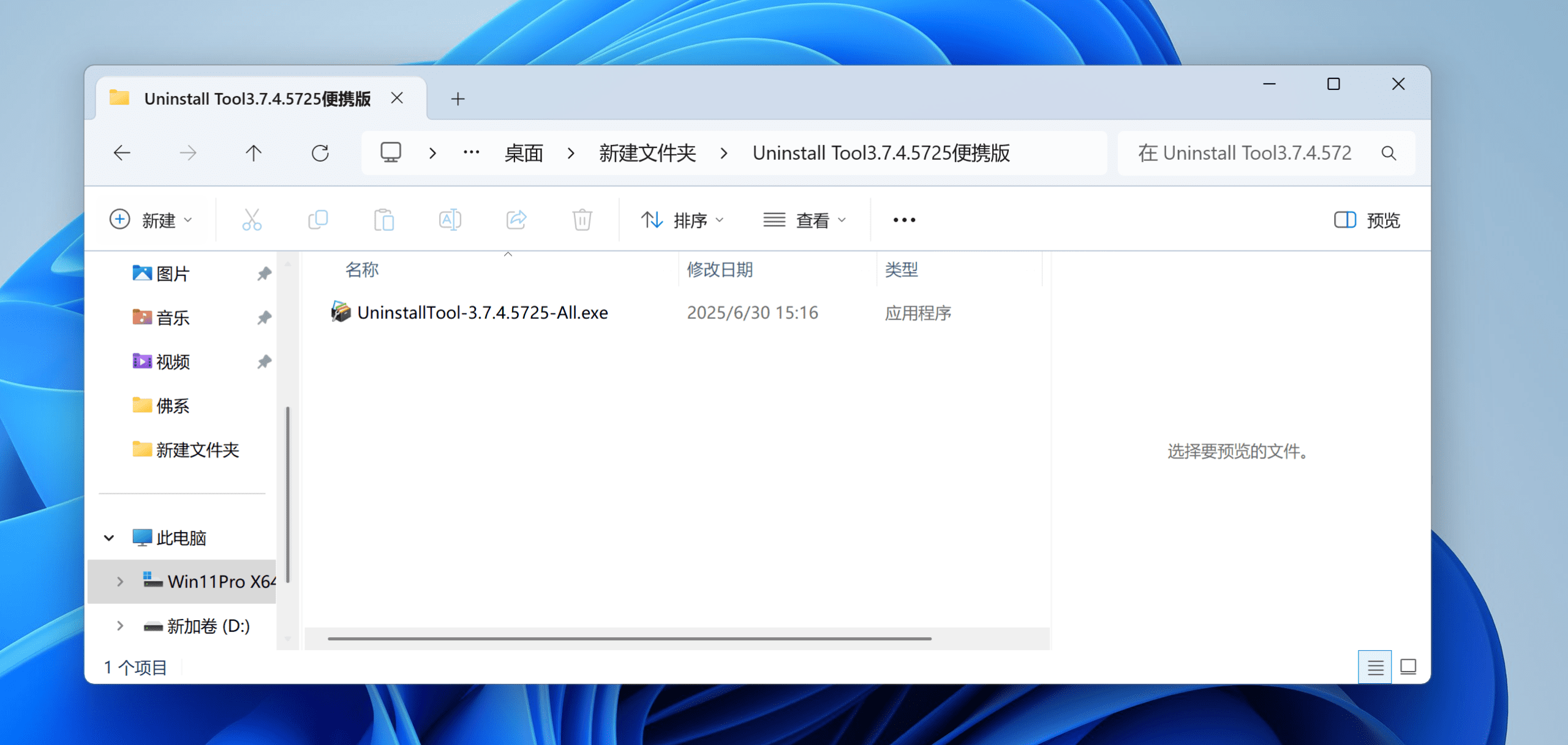Click the search box for this folder
This screenshot has width=1568, height=745.
pos(1243,153)
